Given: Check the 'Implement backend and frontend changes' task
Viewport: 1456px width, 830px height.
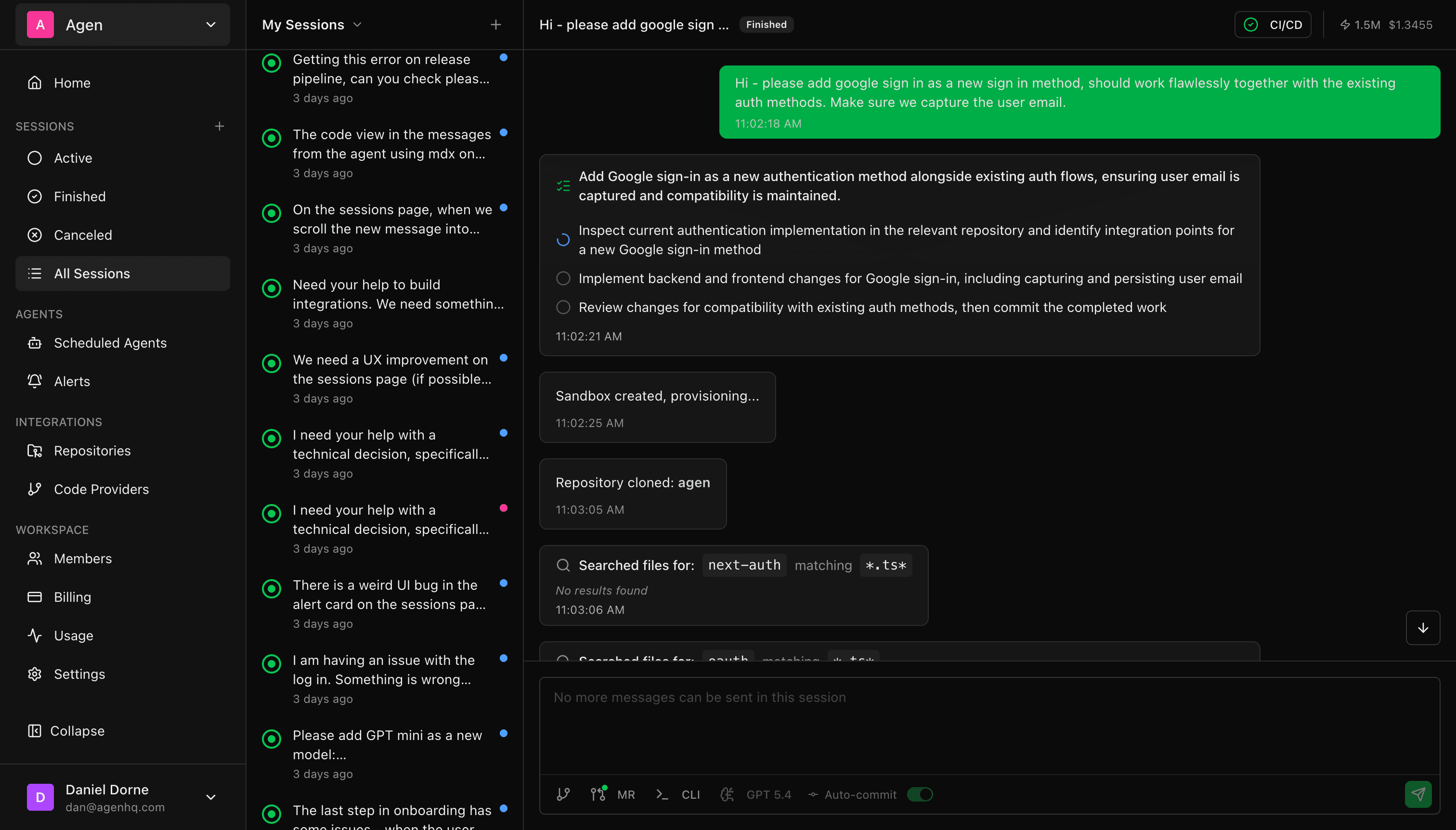Looking at the screenshot, I should point(563,278).
